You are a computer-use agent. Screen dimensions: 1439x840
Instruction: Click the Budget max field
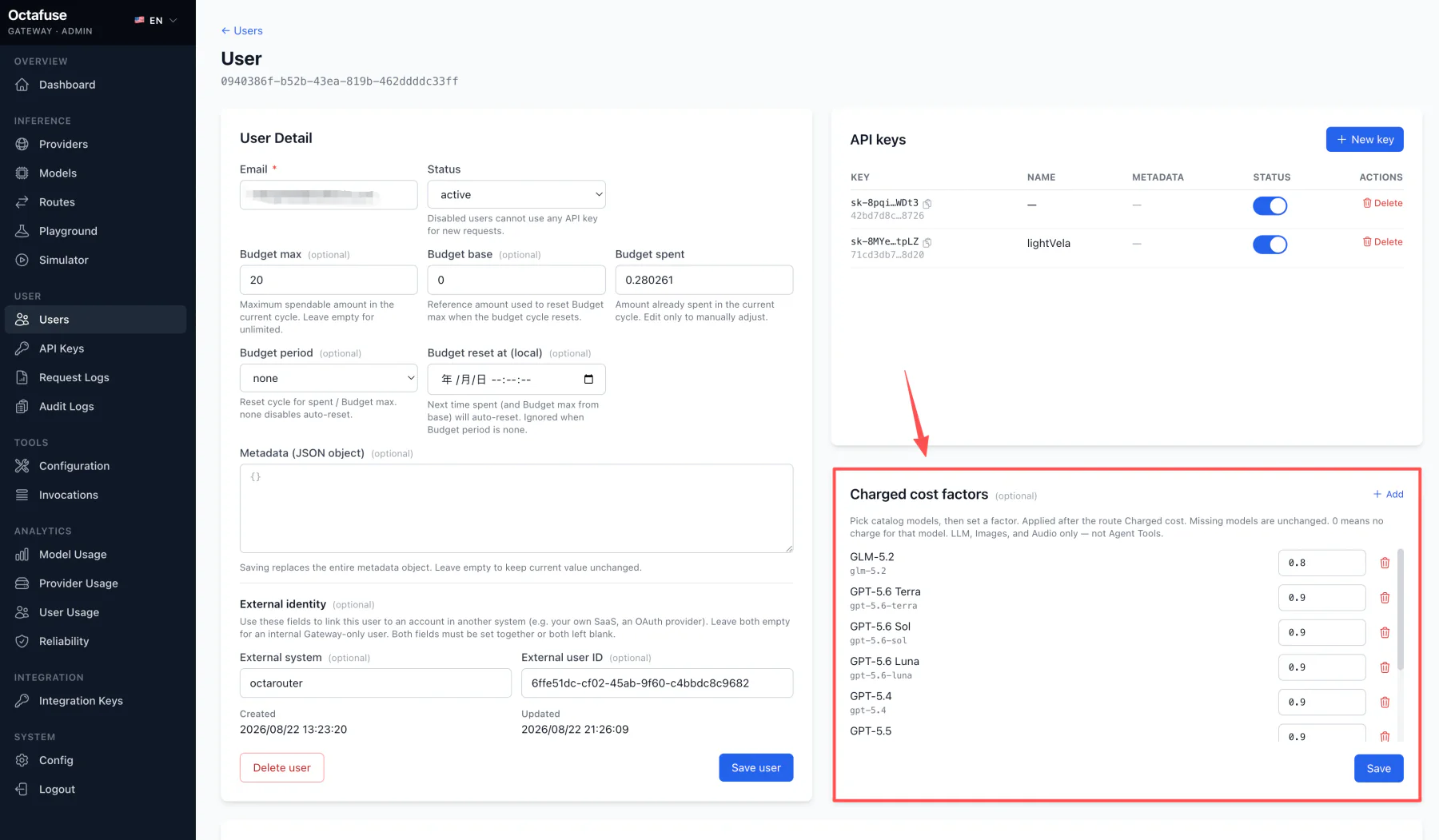tap(329, 280)
